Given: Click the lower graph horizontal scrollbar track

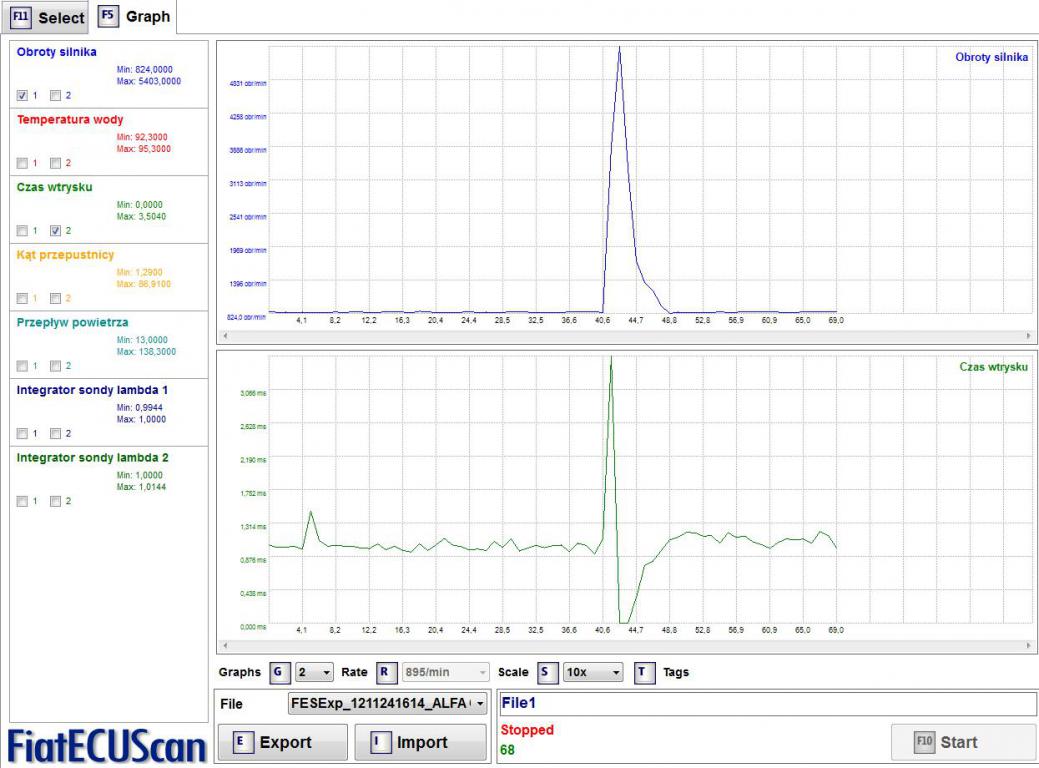Looking at the screenshot, I should pos(626,645).
